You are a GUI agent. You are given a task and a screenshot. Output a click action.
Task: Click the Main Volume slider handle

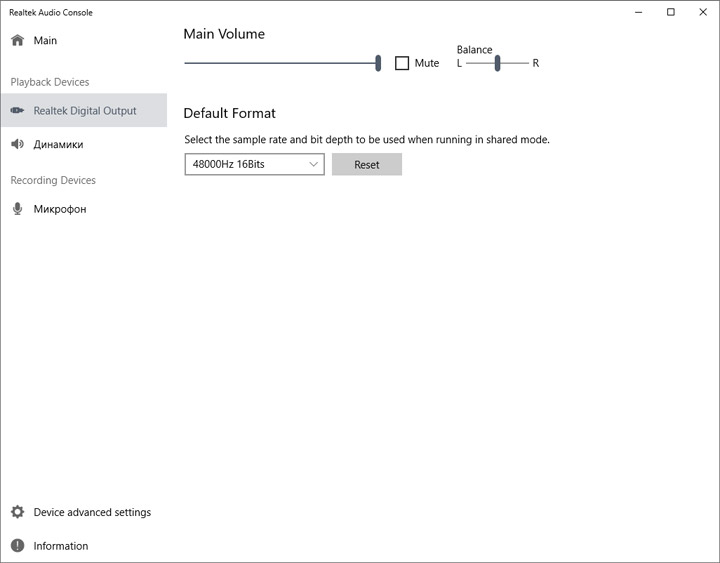378,63
